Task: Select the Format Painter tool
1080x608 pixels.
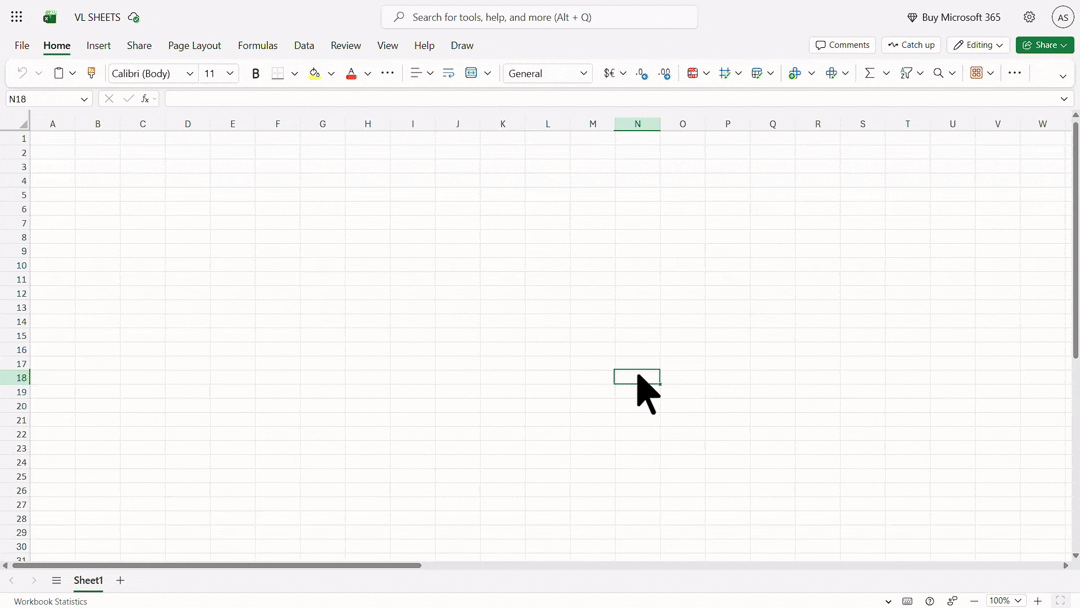Action: [x=91, y=73]
